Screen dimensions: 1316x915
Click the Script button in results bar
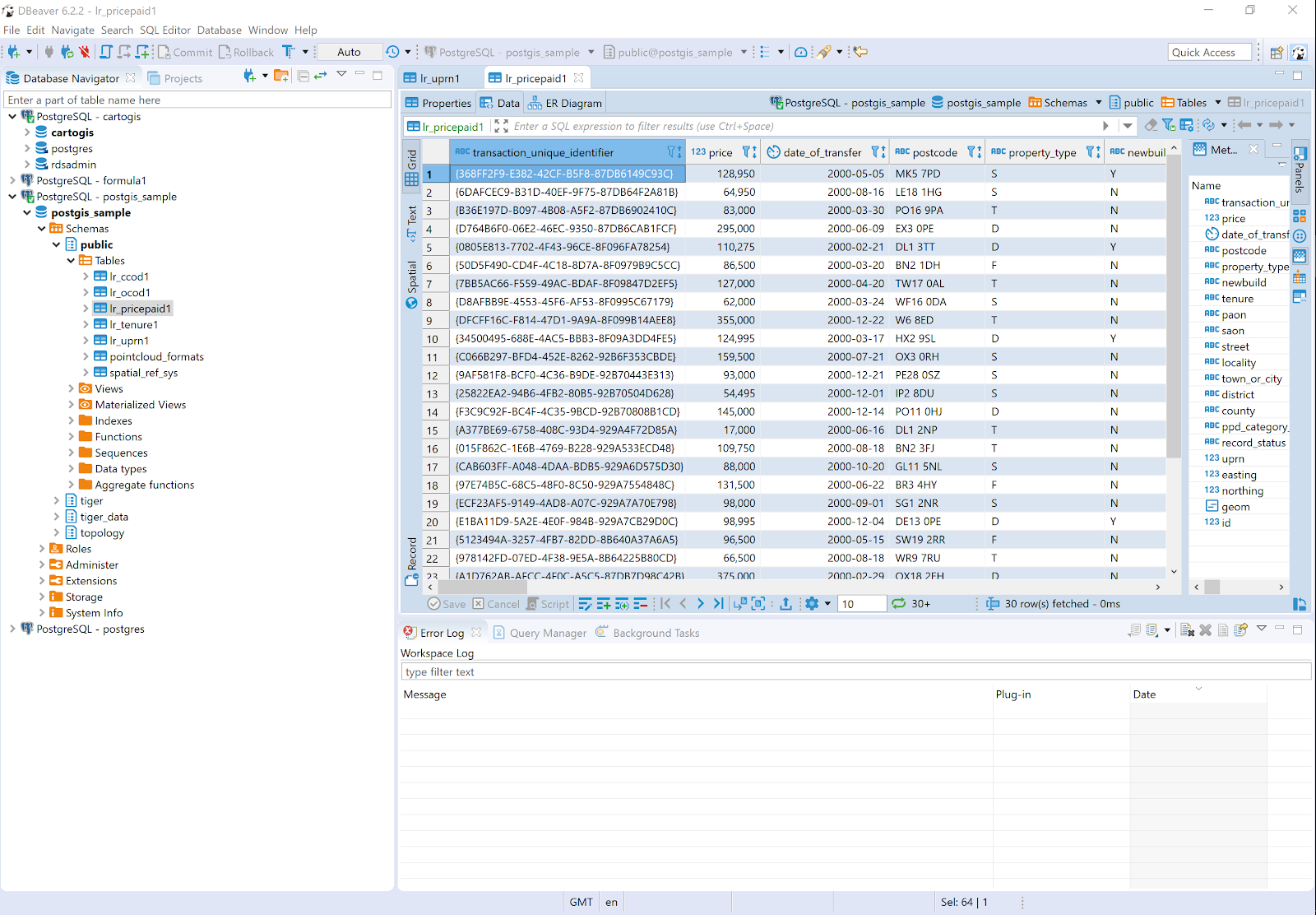pyautogui.click(x=548, y=604)
